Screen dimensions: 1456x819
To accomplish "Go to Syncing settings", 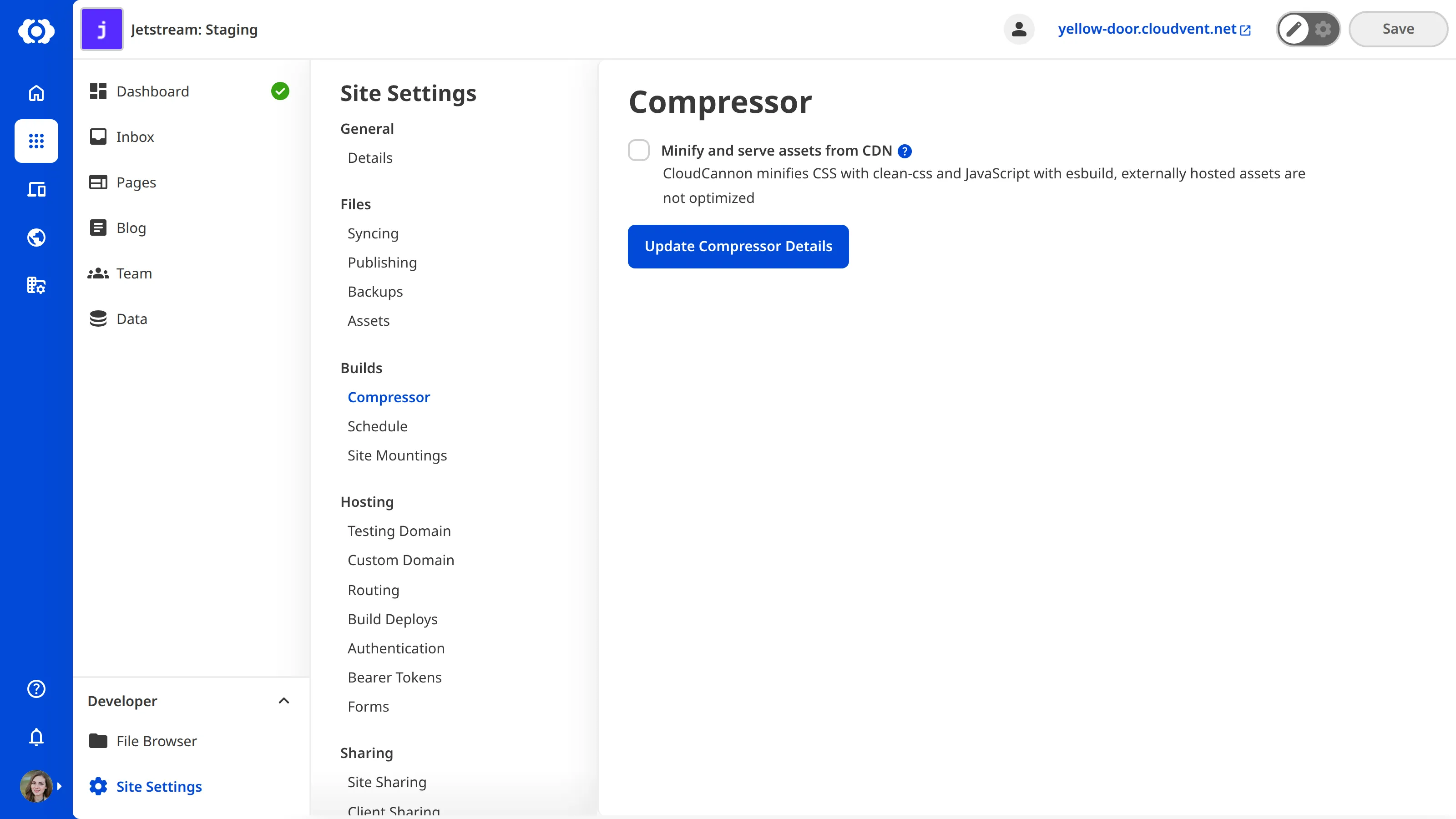I will click(x=373, y=233).
